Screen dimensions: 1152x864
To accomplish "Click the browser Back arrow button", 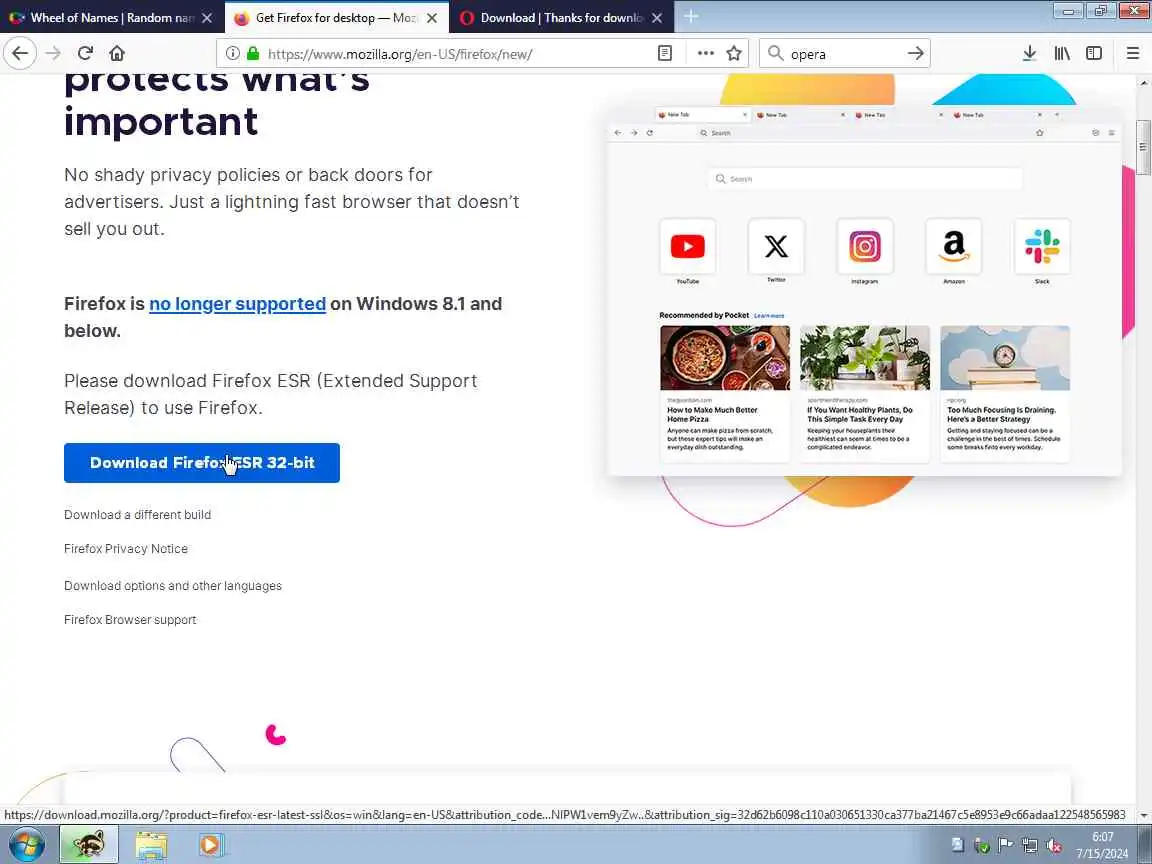I will (x=20, y=54).
